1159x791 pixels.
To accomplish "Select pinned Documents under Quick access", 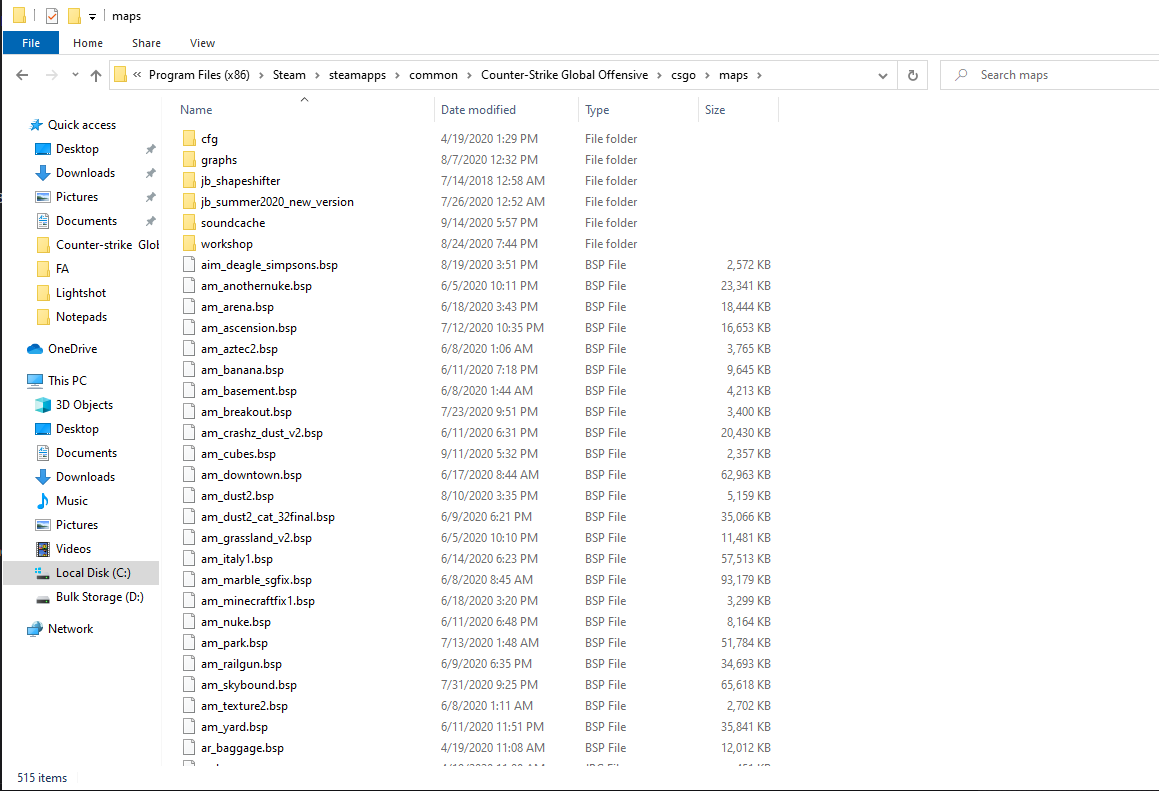I will (86, 221).
